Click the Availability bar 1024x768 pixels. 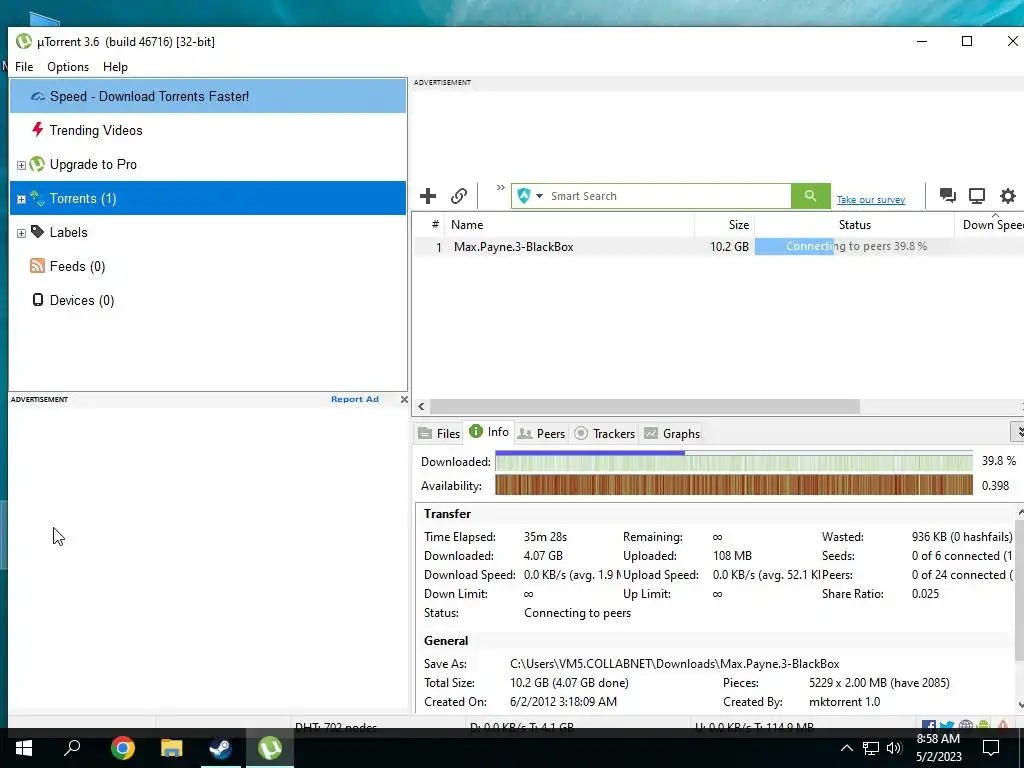pos(734,485)
